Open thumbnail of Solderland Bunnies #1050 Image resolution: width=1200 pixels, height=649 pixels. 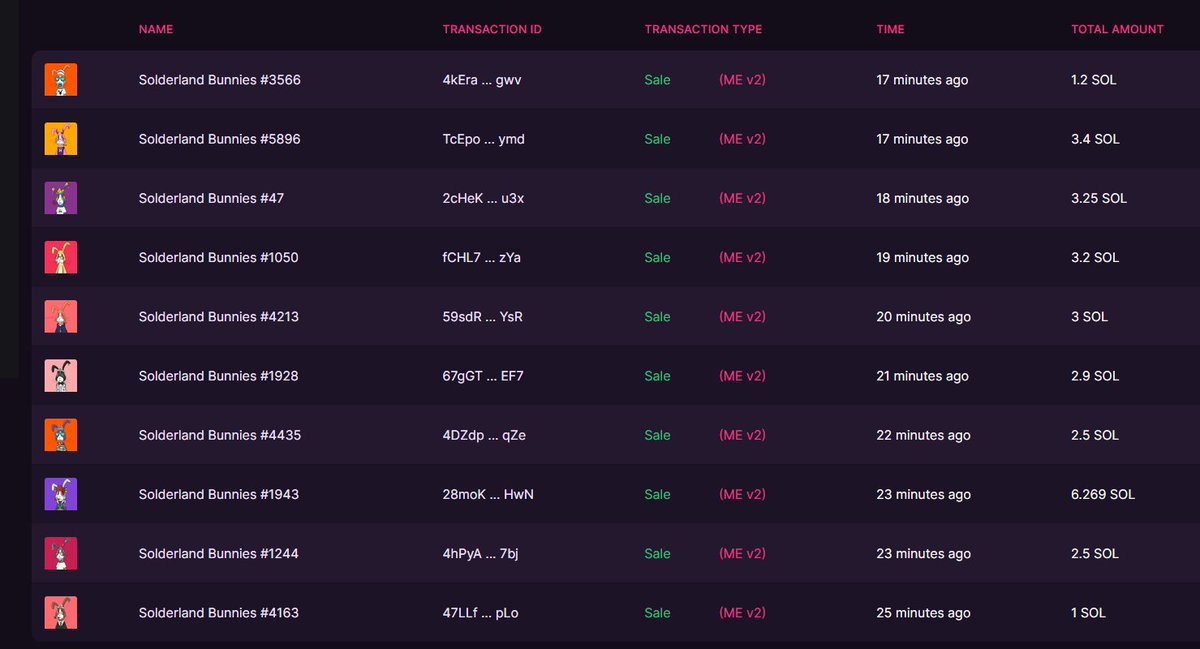coord(61,257)
